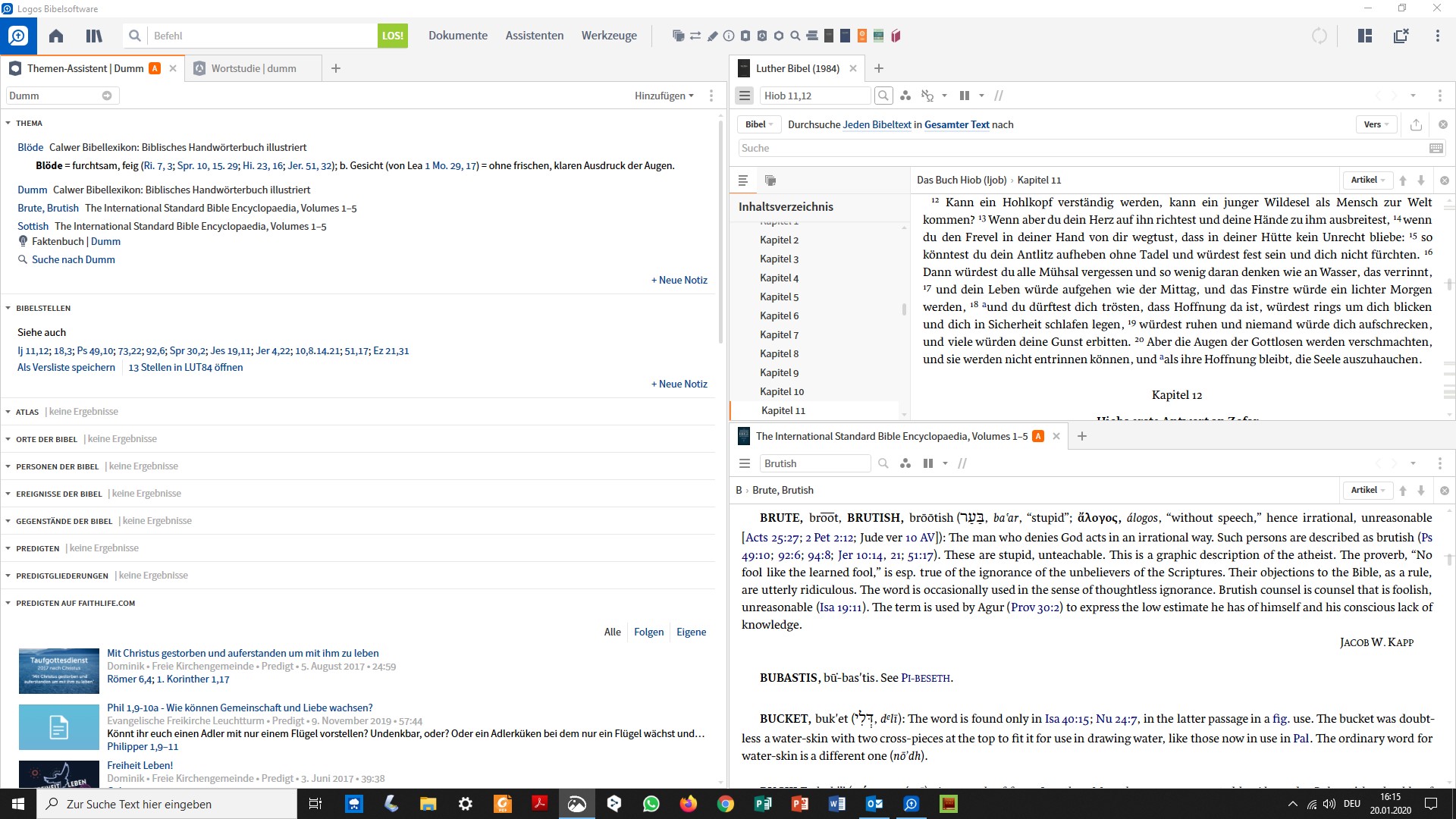Screen dimensions: 1456x819
Task: Expand the PREDIGTEN section
Action: [8, 548]
